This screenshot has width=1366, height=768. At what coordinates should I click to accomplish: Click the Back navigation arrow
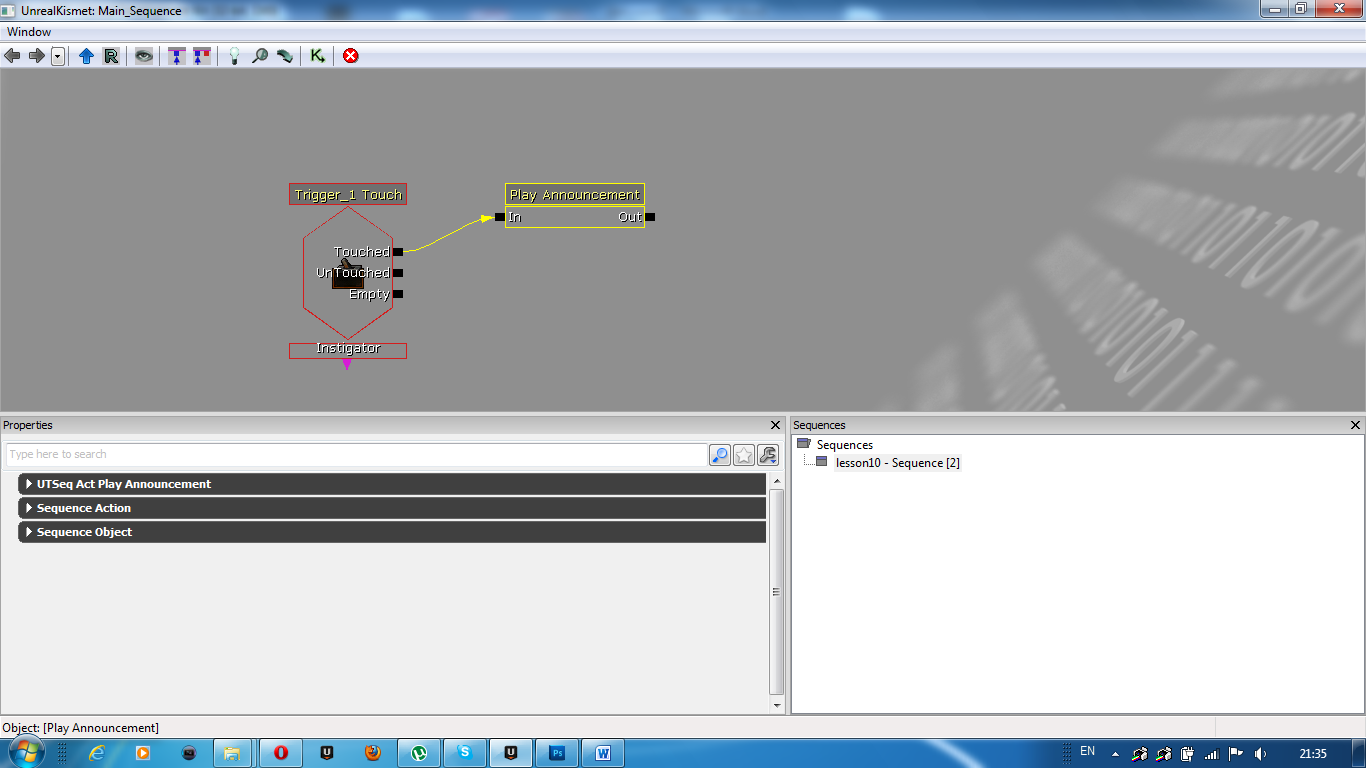coord(13,56)
